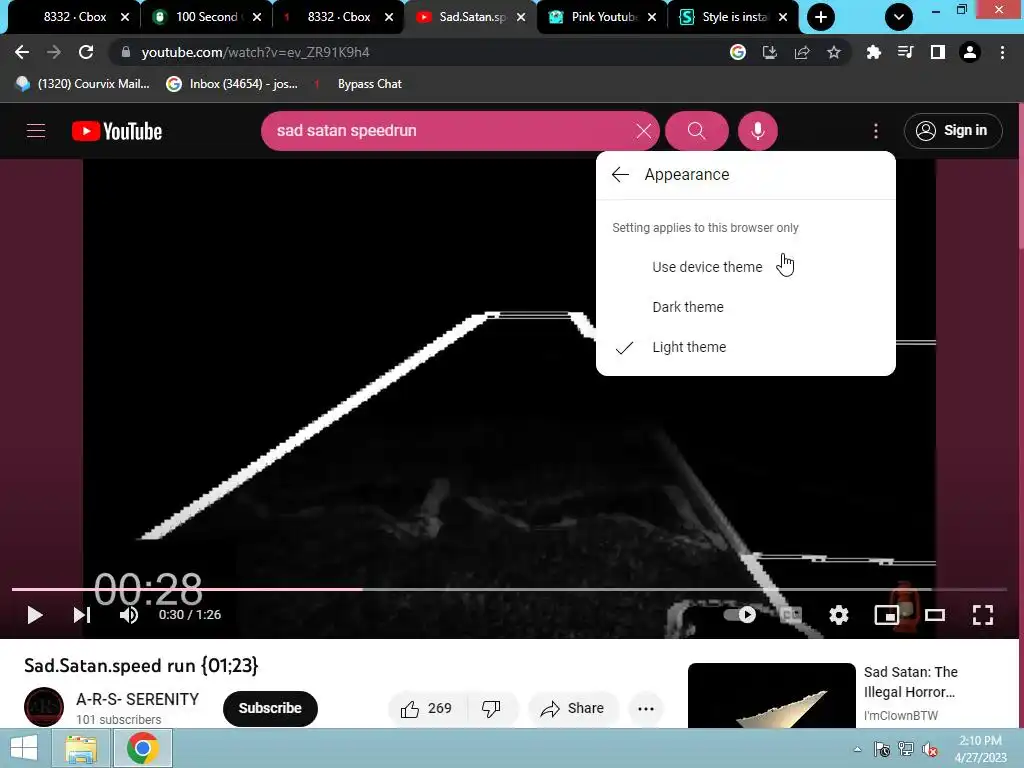Open Windows Start menu
The image size is (1024, 768).
coord(24,748)
